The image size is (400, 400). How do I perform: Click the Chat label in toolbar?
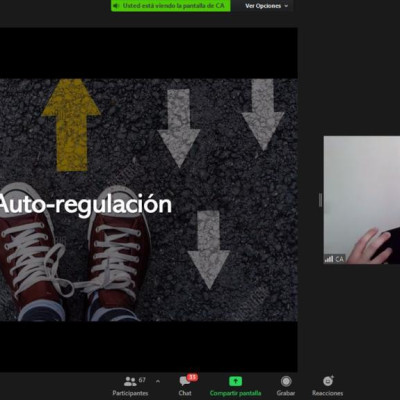185,393
